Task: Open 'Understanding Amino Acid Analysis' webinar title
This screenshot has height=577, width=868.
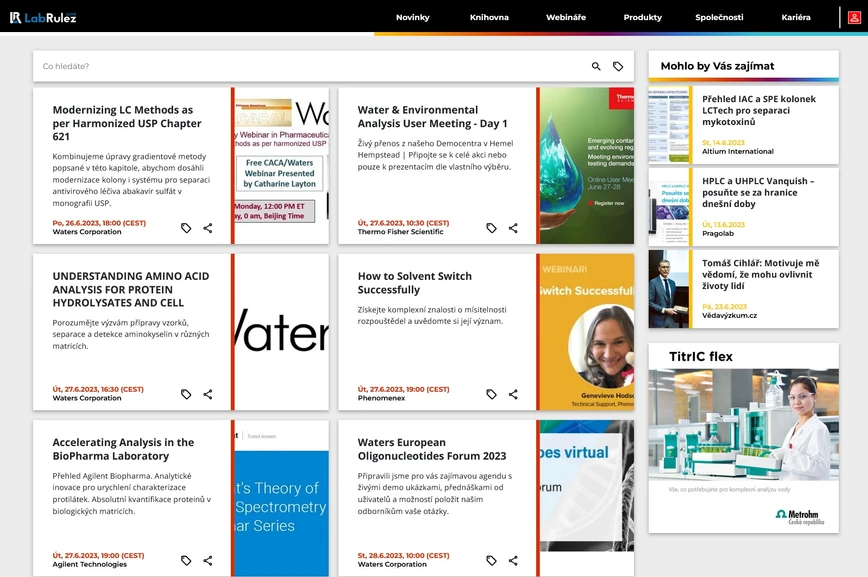Action: (131, 290)
